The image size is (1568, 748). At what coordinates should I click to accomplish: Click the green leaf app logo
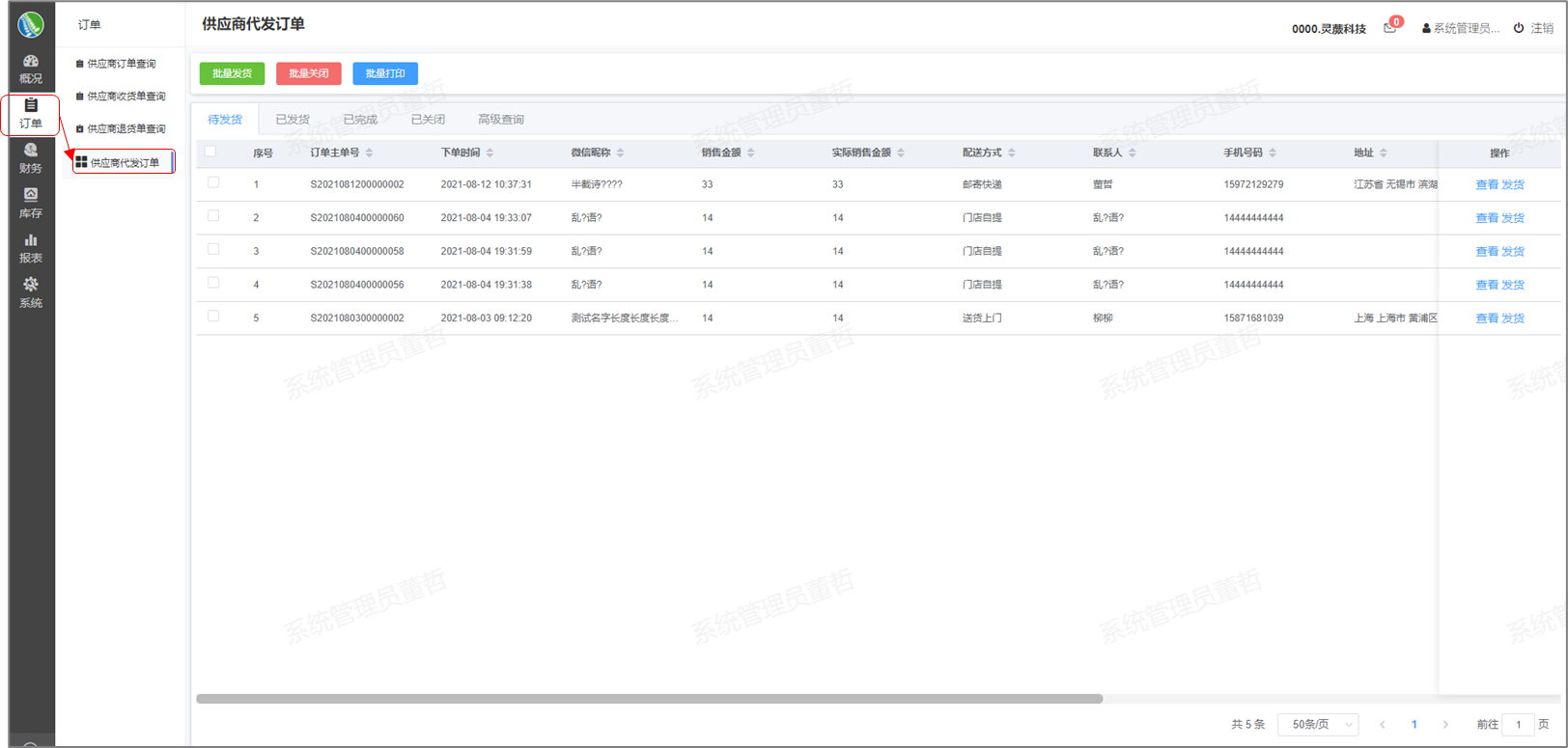click(31, 24)
